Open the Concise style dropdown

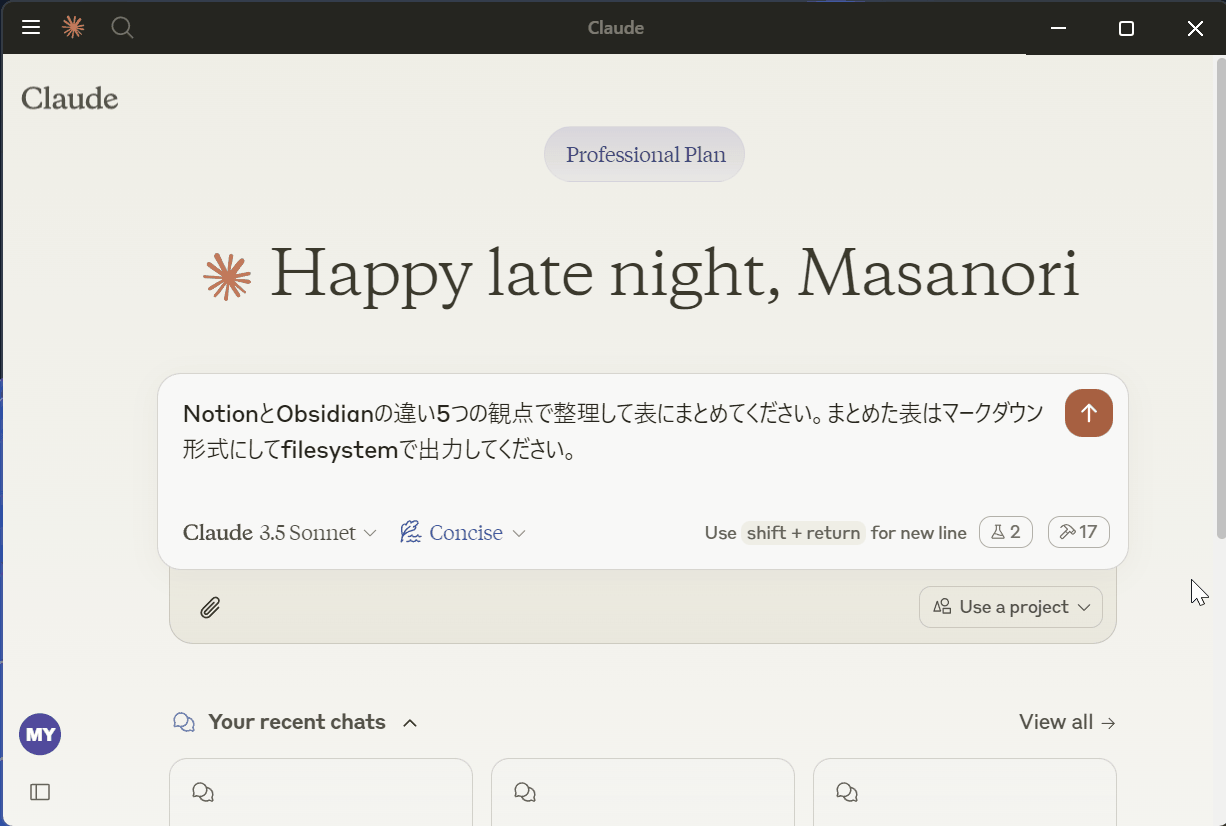(x=463, y=533)
